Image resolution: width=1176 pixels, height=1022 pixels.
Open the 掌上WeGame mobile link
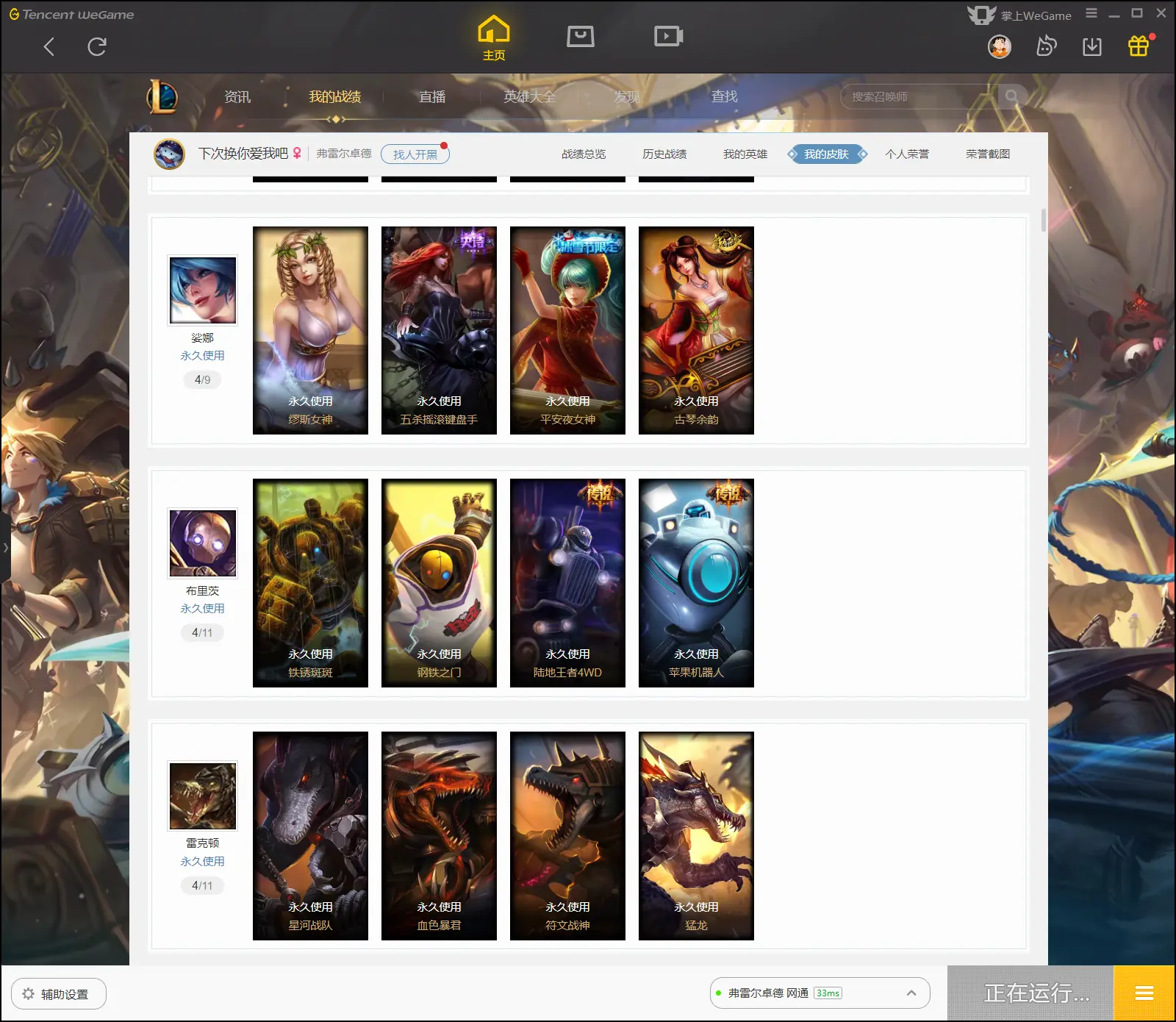click(1019, 15)
